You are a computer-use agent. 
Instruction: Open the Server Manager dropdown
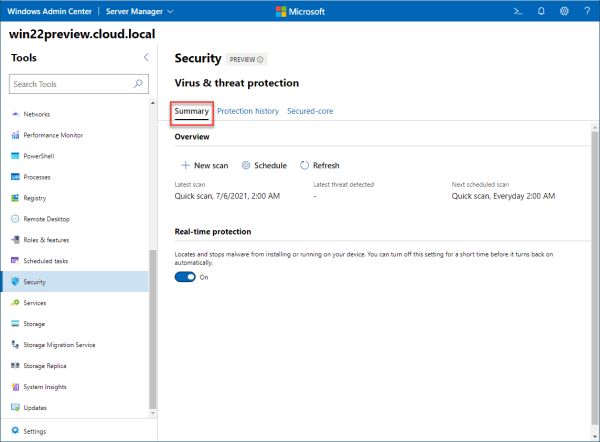coord(140,11)
